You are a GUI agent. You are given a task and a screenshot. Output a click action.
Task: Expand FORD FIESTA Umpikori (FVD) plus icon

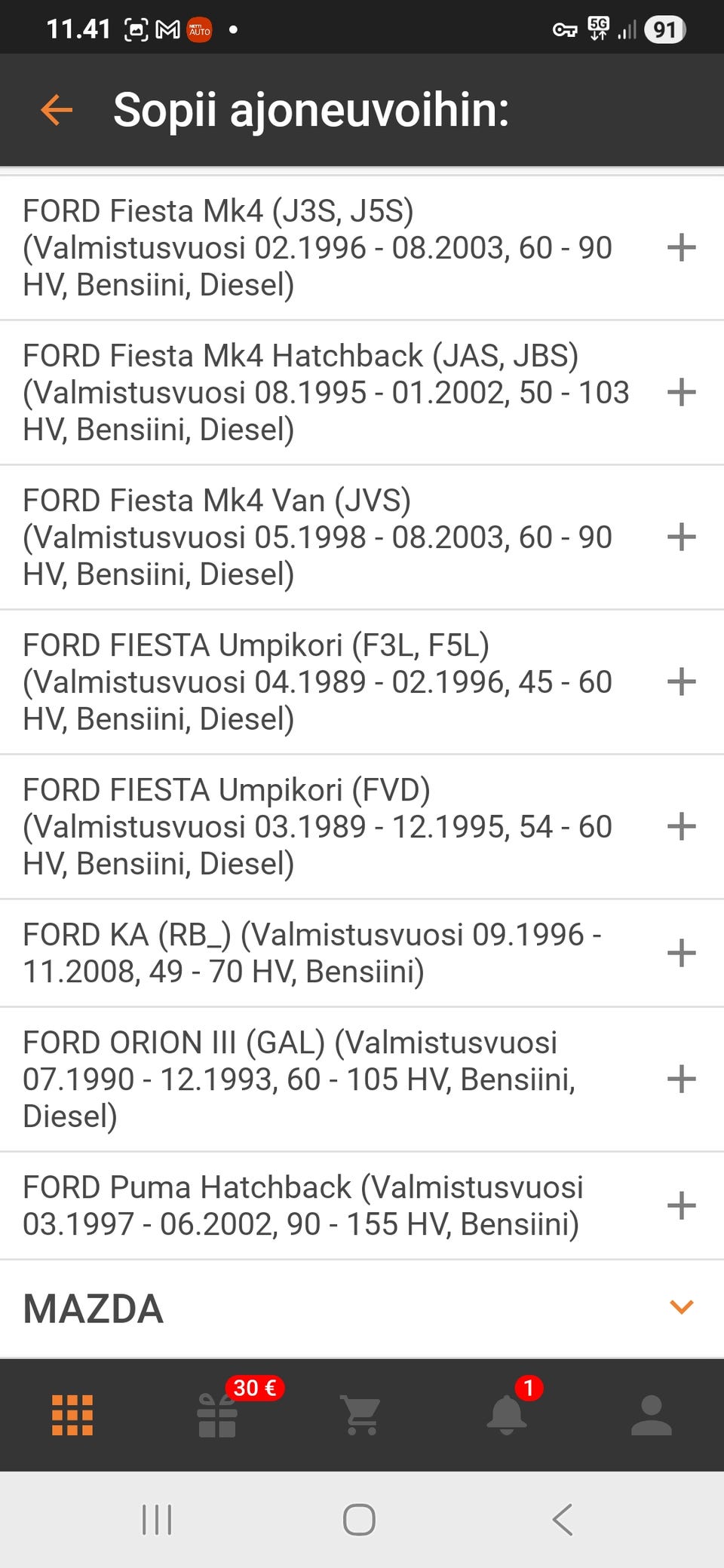click(x=681, y=827)
